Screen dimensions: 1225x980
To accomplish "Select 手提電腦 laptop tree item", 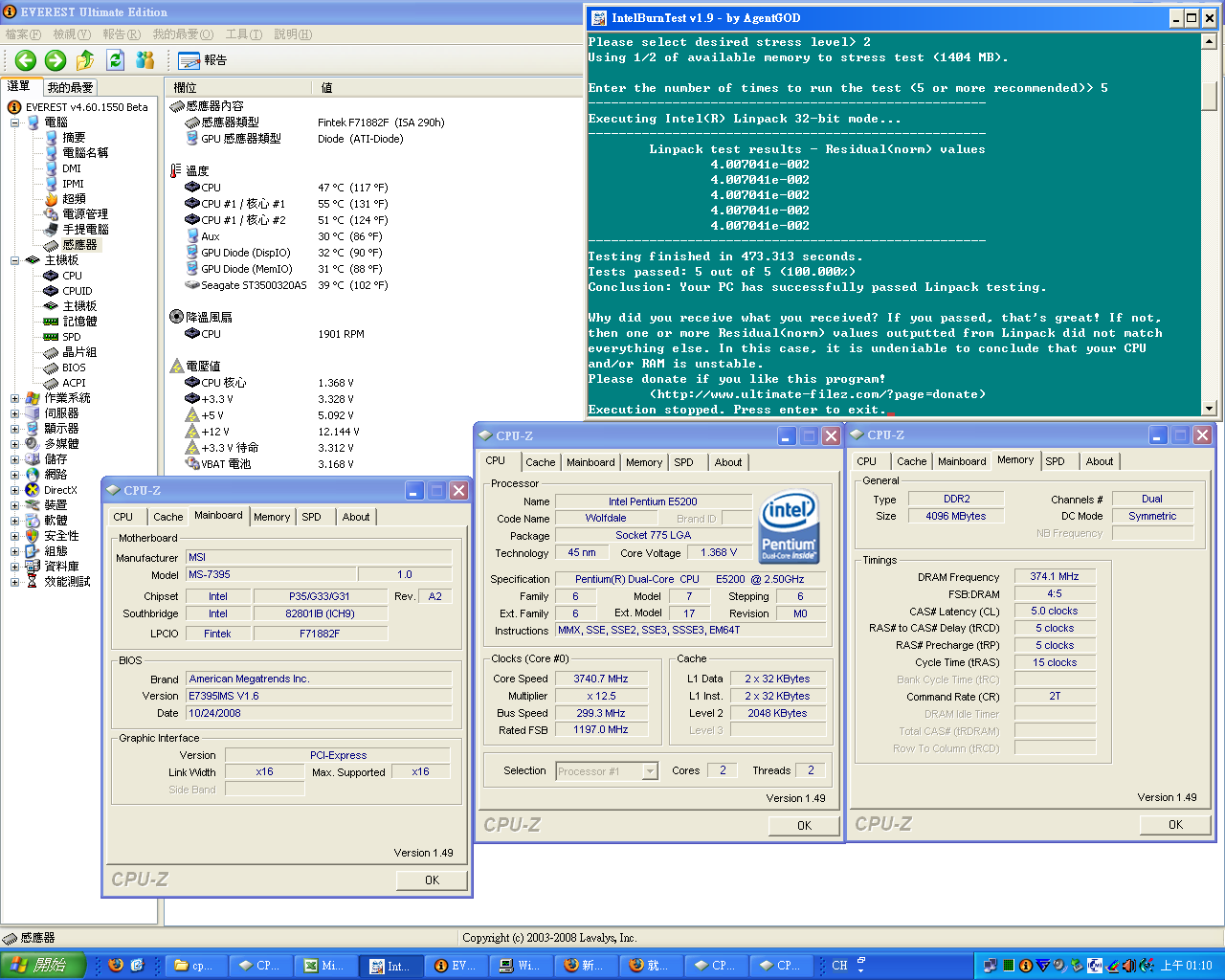I will click(x=85, y=230).
